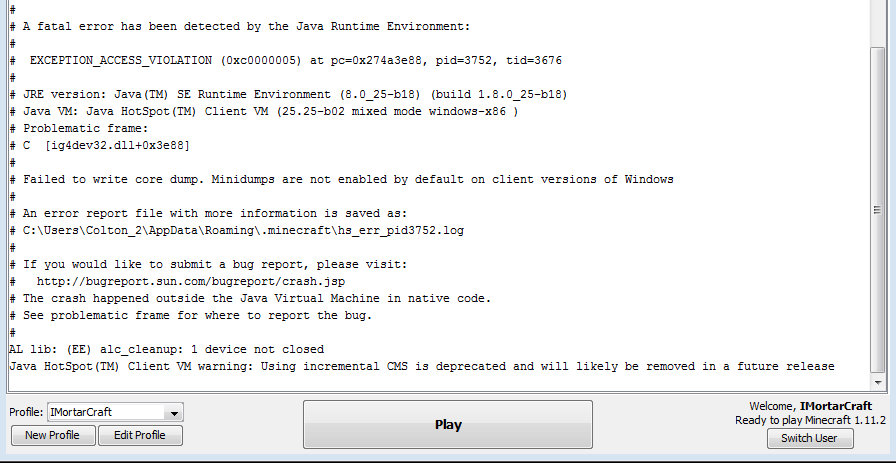This screenshot has height=463, width=896.
Task: Click the 'Ready to play Minecraft 1.11.2' text
Action: pos(808,421)
